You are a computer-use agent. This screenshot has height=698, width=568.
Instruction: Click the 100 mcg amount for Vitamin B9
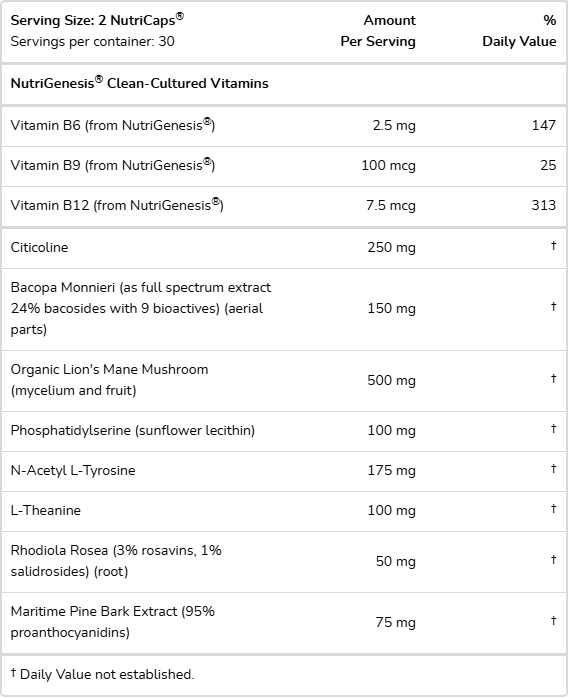tap(388, 165)
